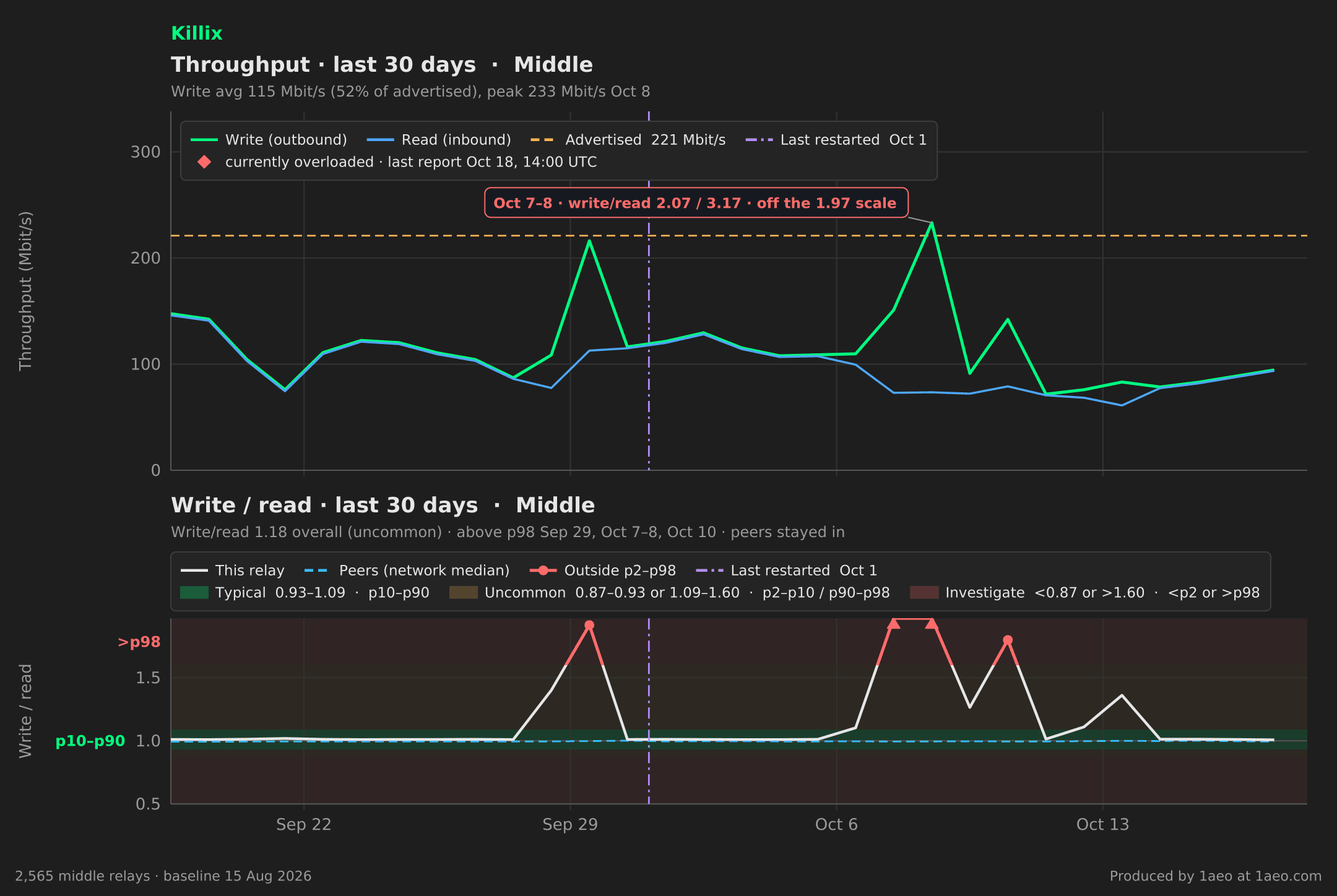Click the Throughput · last 30 days title
This screenshot has width=1337, height=896.
382,65
